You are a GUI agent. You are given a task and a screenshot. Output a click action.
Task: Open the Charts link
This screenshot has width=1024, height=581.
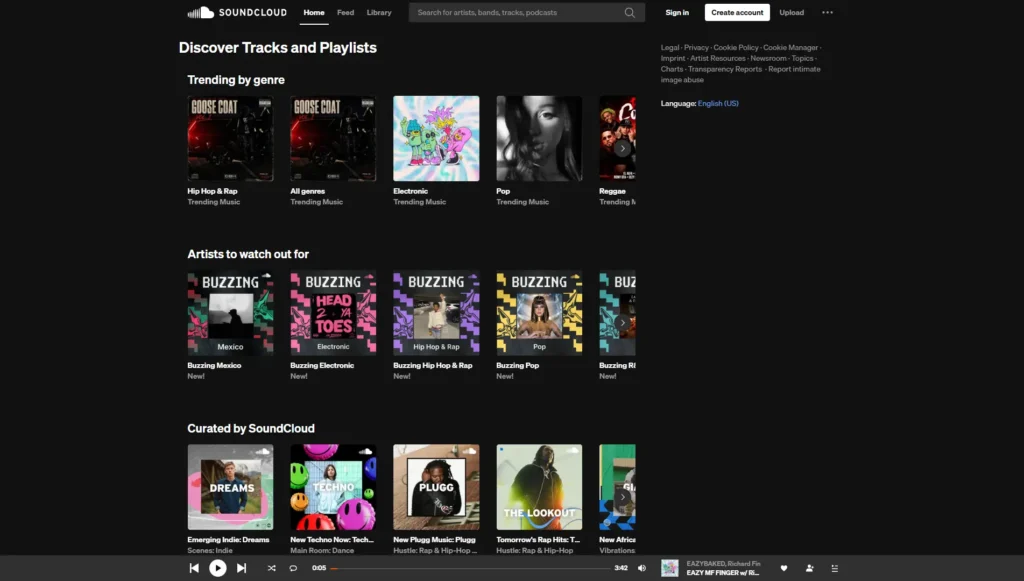(x=671, y=69)
